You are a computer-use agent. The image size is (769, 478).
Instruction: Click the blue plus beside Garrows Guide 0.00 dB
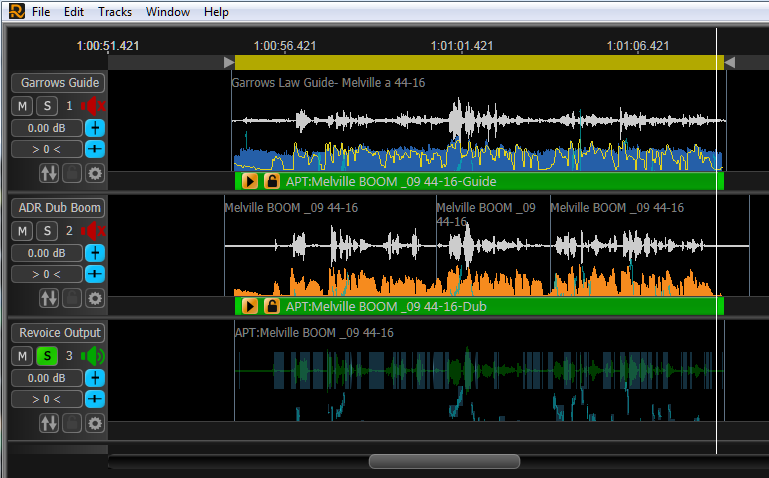click(95, 128)
